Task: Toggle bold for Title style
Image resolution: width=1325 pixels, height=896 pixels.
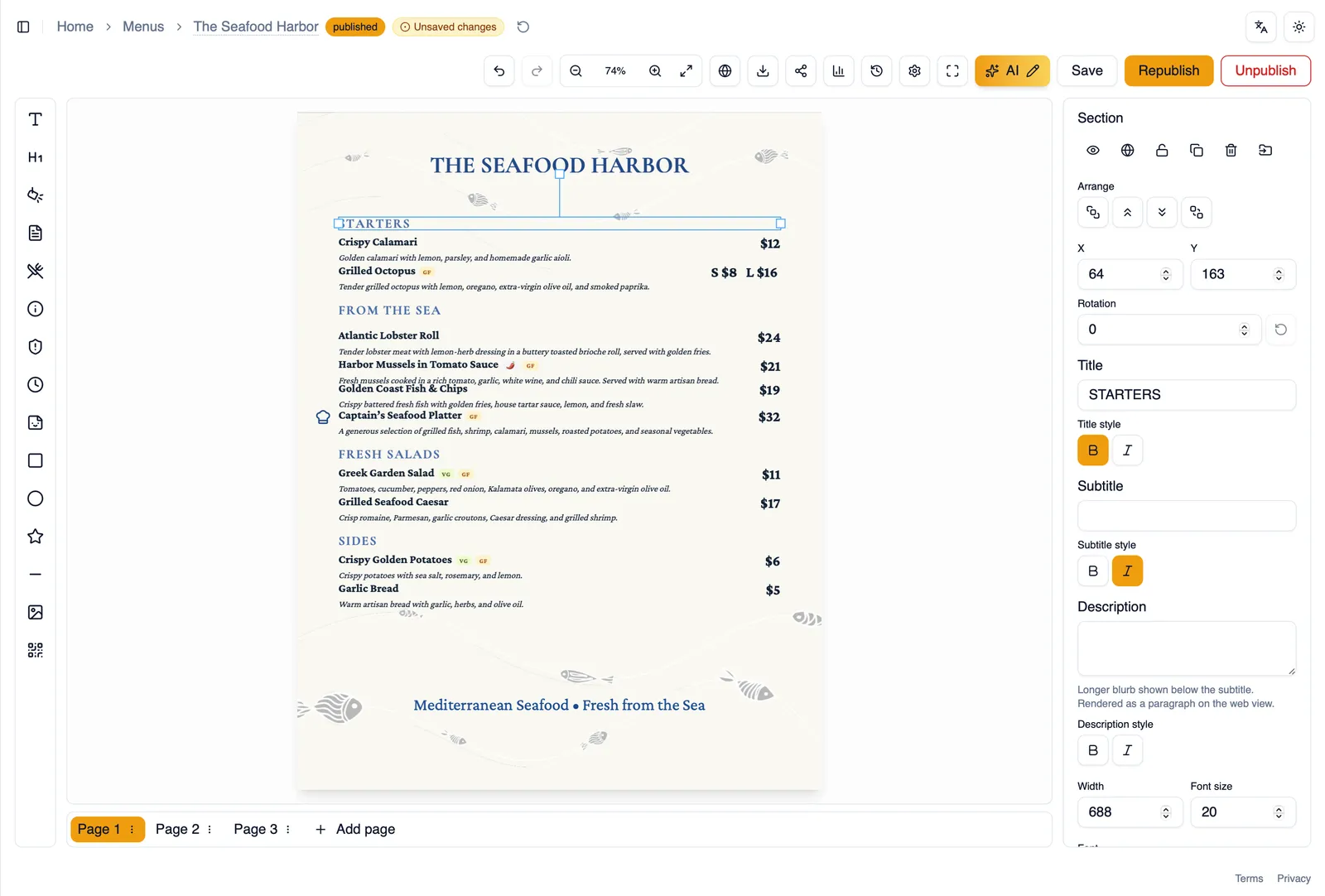Action: point(1093,450)
